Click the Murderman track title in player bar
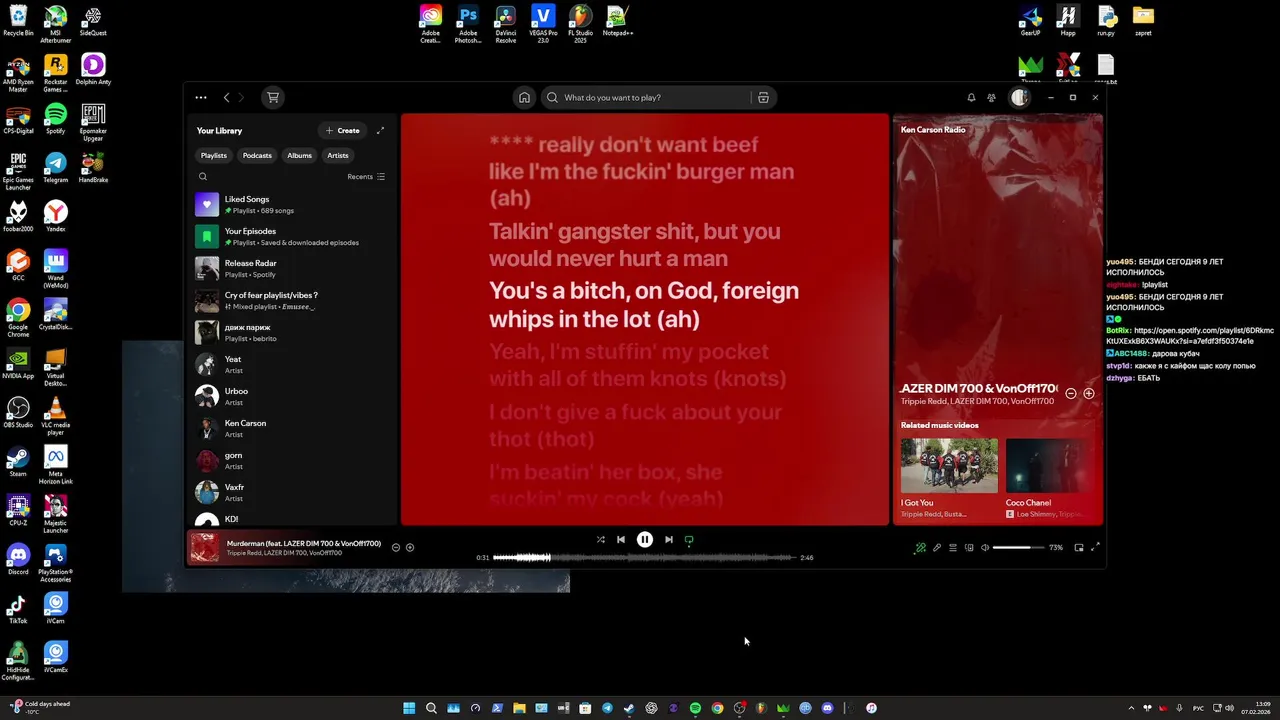Viewport: 1280px width, 720px height. click(304, 544)
